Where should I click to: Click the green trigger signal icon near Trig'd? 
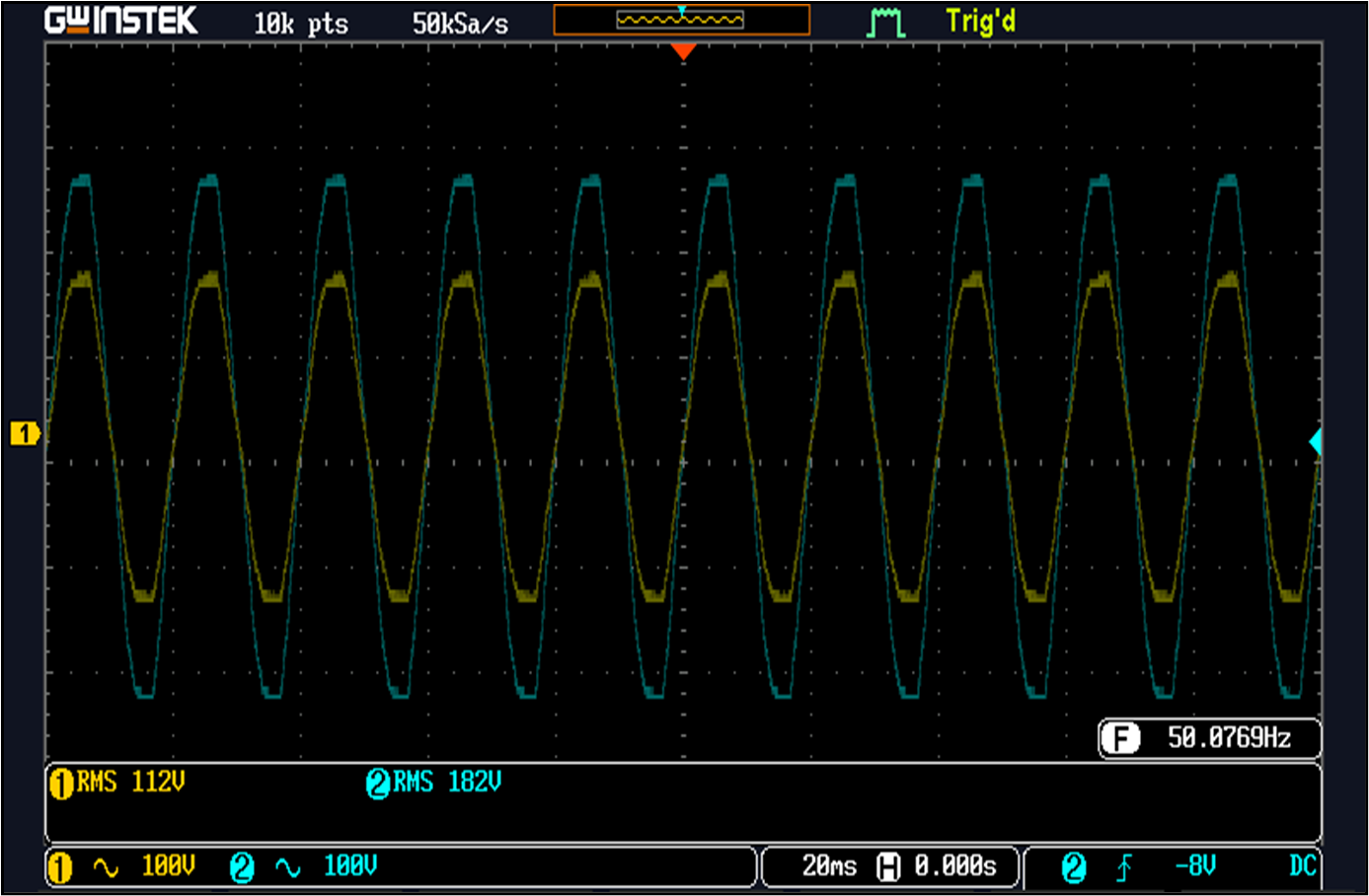coord(886,20)
